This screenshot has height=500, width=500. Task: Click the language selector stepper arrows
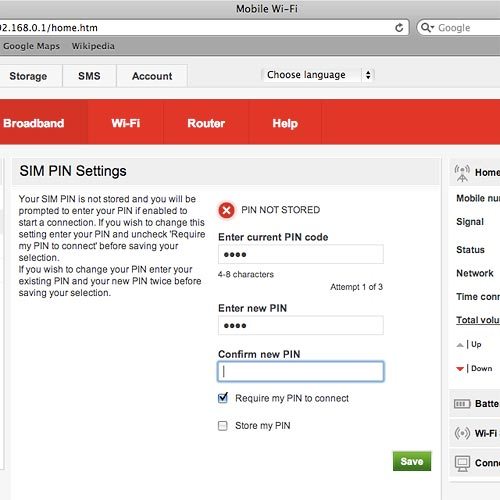click(x=368, y=75)
